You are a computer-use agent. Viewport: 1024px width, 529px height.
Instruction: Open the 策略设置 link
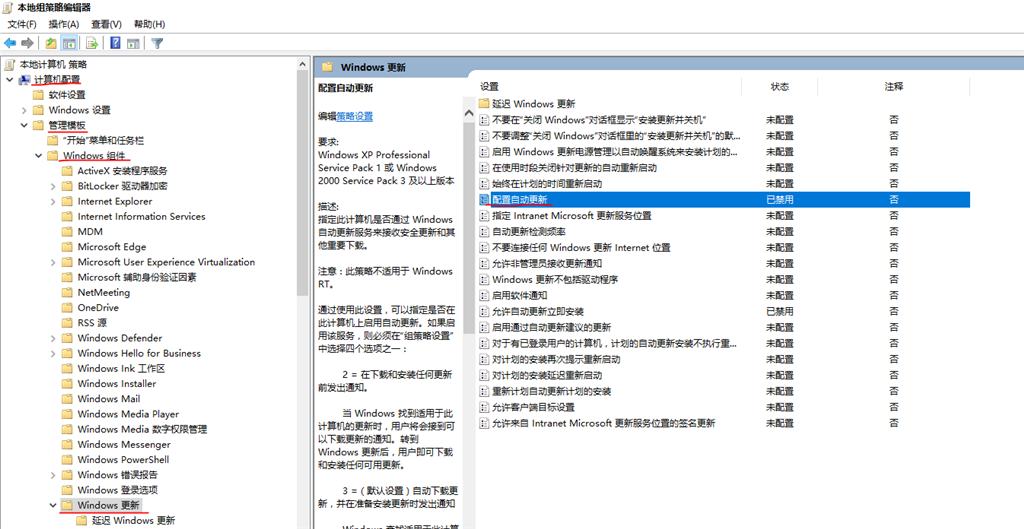pos(355,116)
